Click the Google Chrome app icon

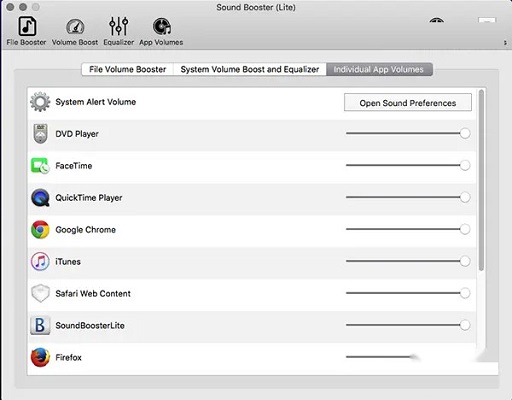coord(40,230)
